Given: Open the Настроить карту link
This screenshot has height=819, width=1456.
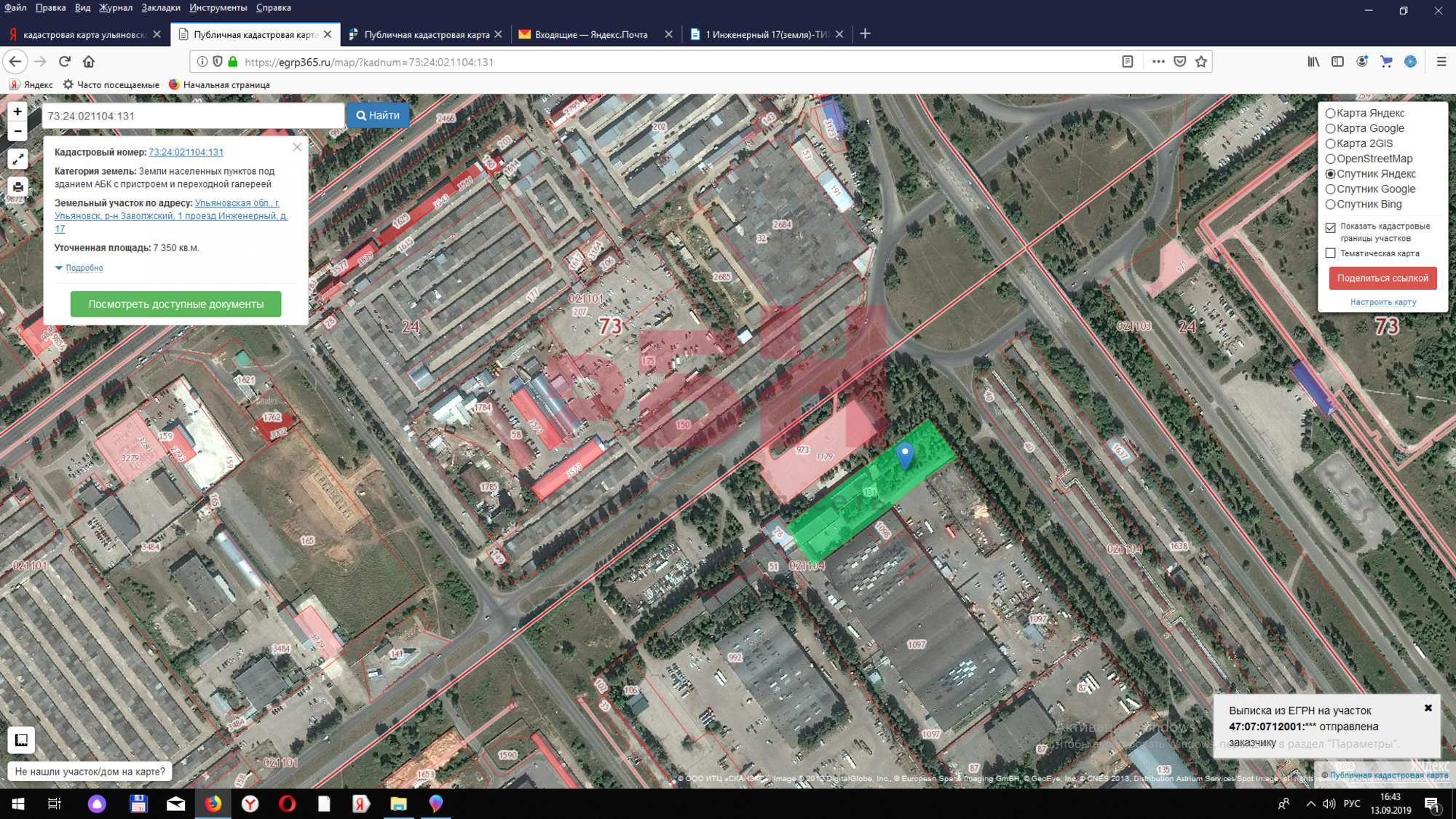Looking at the screenshot, I should 1382,302.
